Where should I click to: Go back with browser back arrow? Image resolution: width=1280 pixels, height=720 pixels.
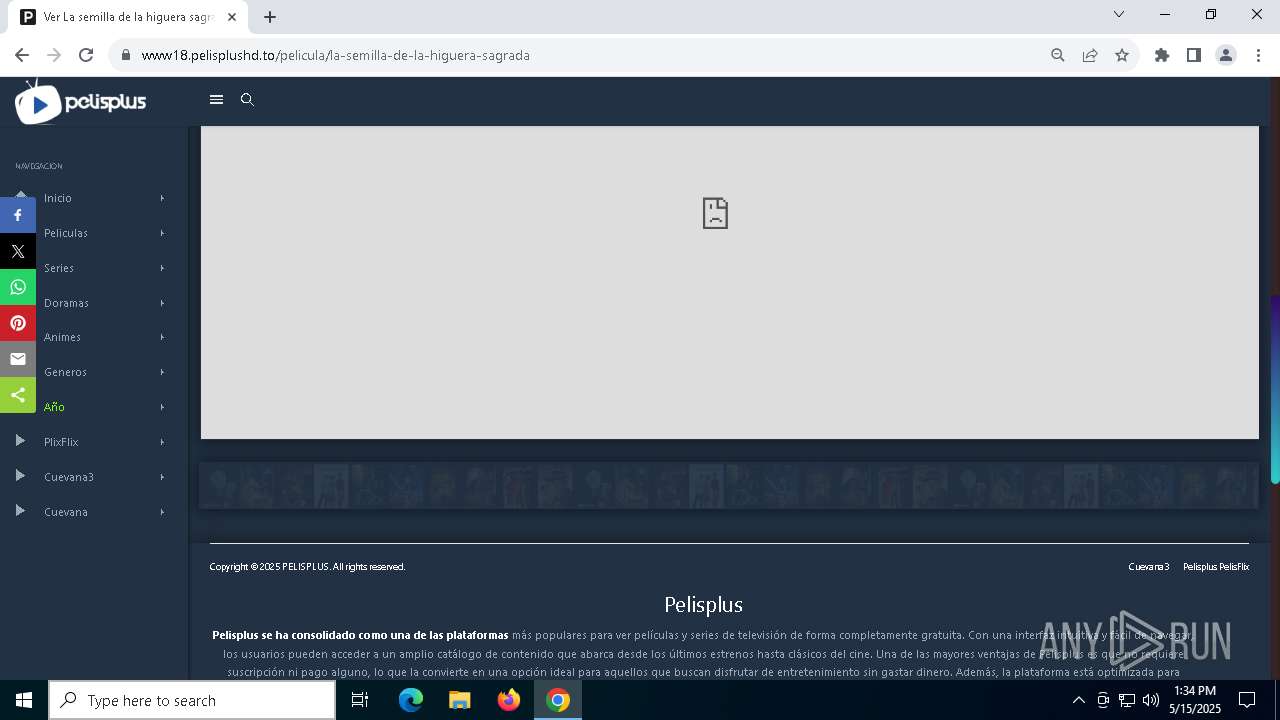[x=22, y=55]
